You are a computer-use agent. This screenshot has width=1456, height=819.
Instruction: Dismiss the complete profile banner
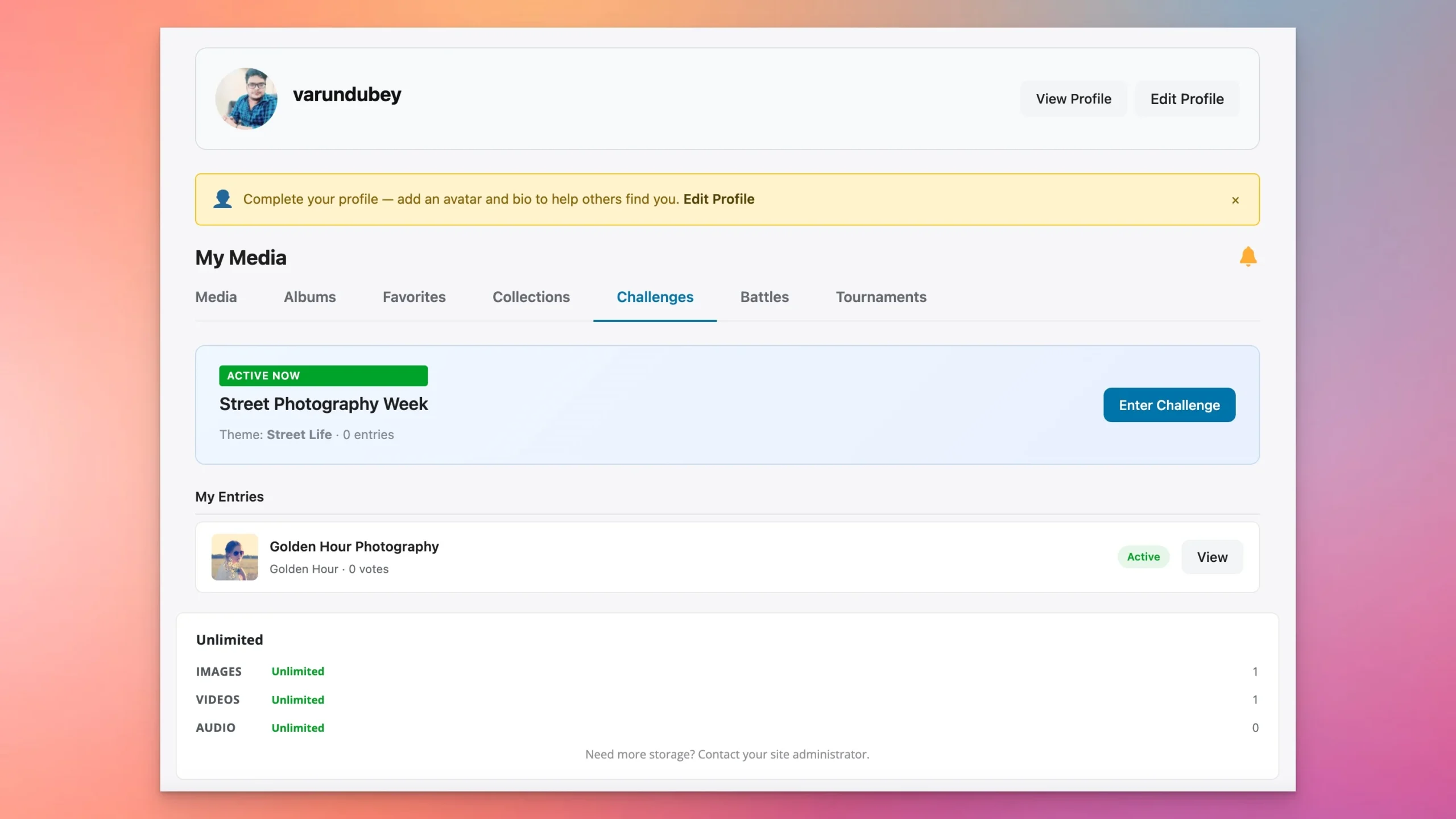coord(1235,200)
